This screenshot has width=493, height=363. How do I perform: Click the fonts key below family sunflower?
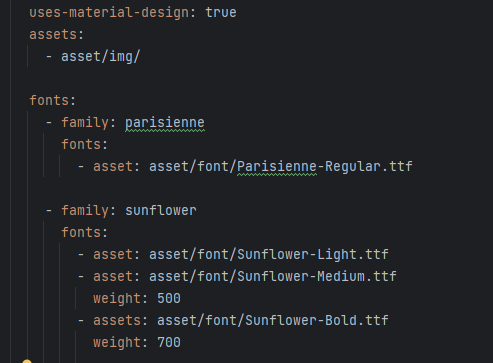(x=81, y=232)
